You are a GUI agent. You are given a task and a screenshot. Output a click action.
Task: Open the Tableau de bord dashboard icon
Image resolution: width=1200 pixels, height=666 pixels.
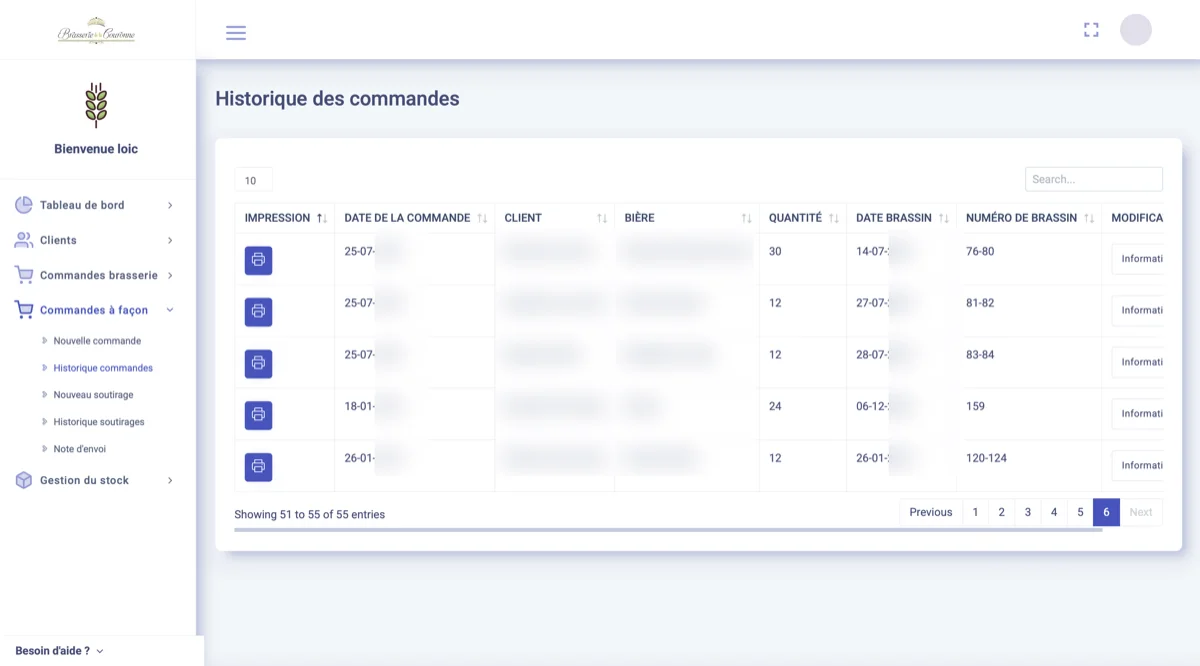(x=22, y=204)
